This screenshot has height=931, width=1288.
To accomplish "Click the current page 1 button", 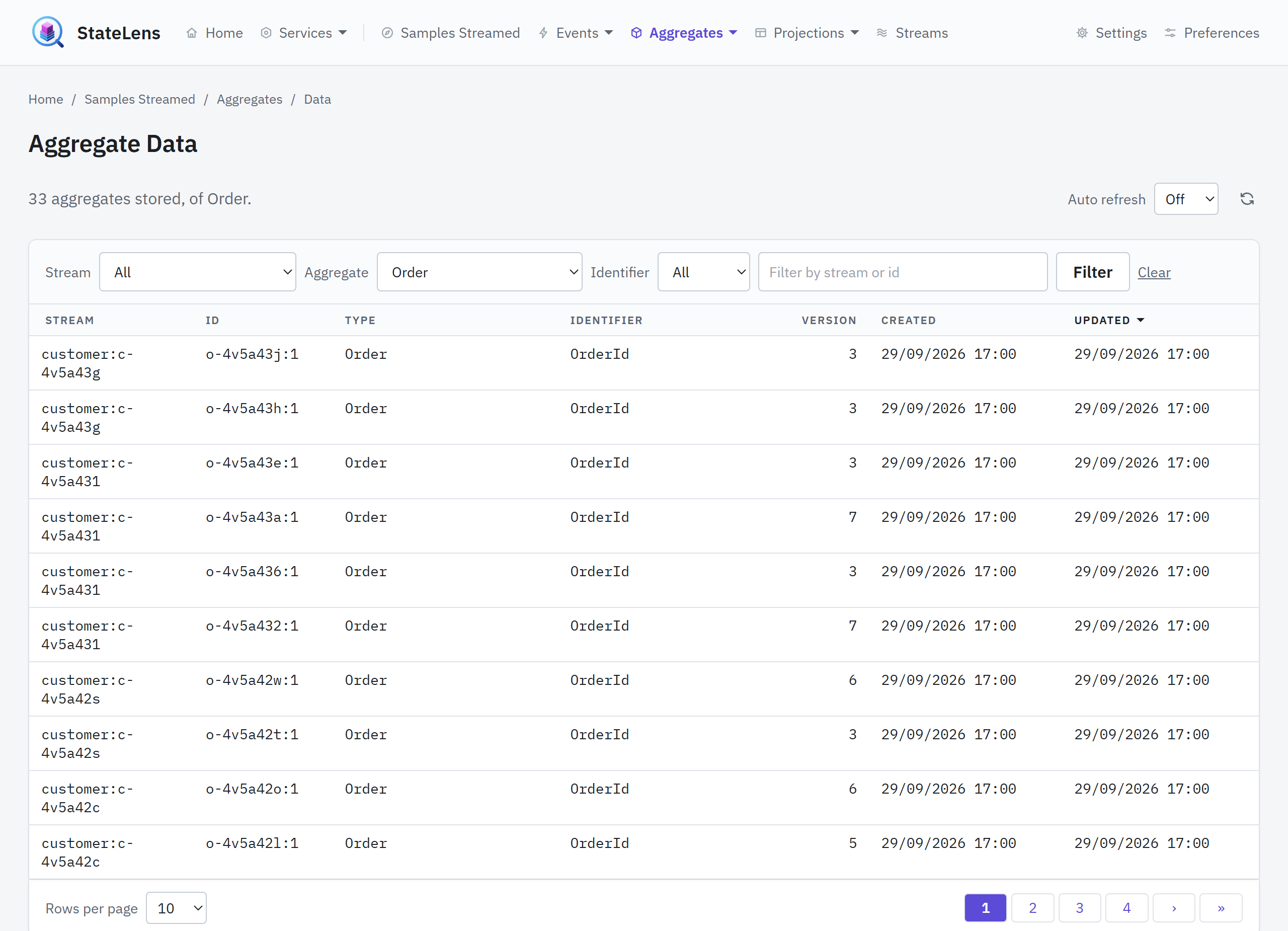I will (985, 908).
